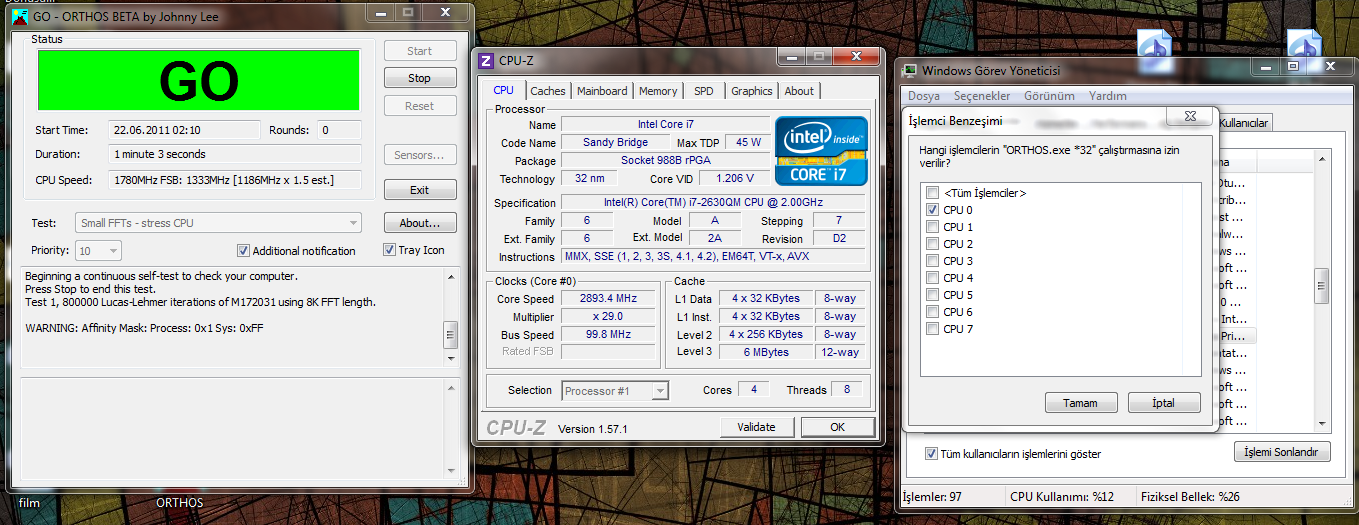Image resolution: width=1359 pixels, height=525 pixels.
Task: Click the Start Time field in ORTHOS
Action: coord(184,130)
